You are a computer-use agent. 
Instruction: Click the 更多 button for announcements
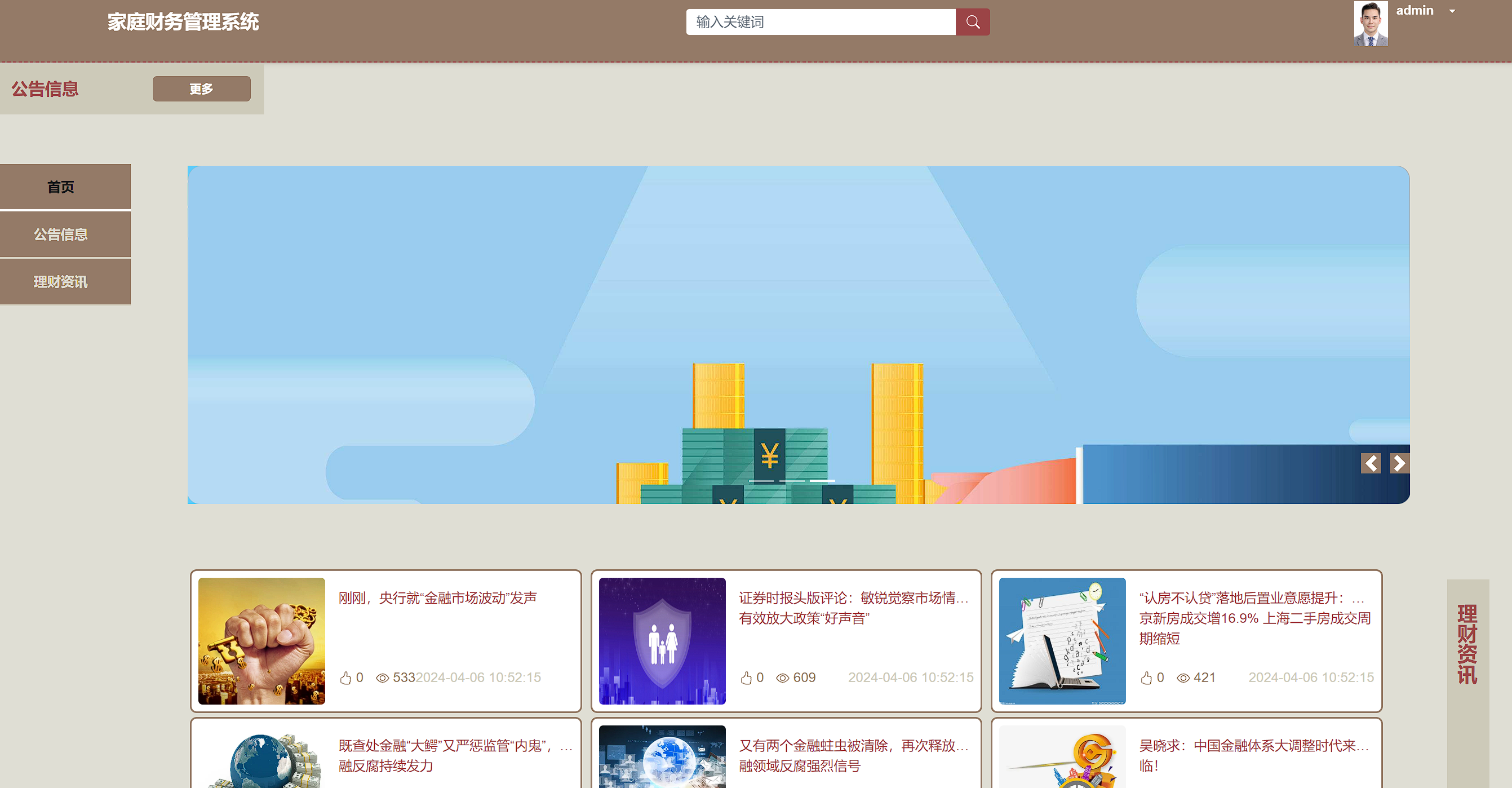tap(201, 88)
